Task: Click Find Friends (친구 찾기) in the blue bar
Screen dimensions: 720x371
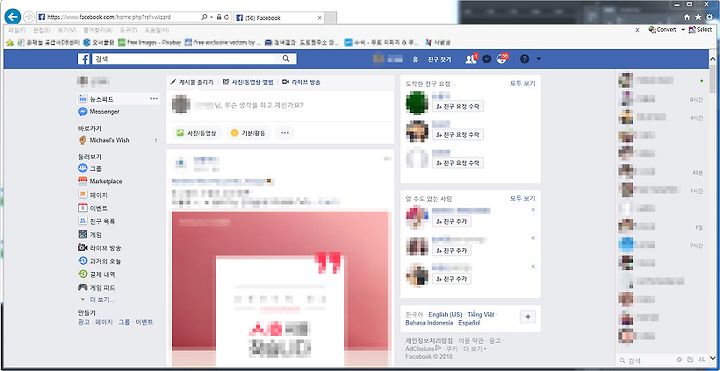Action: 439,60
